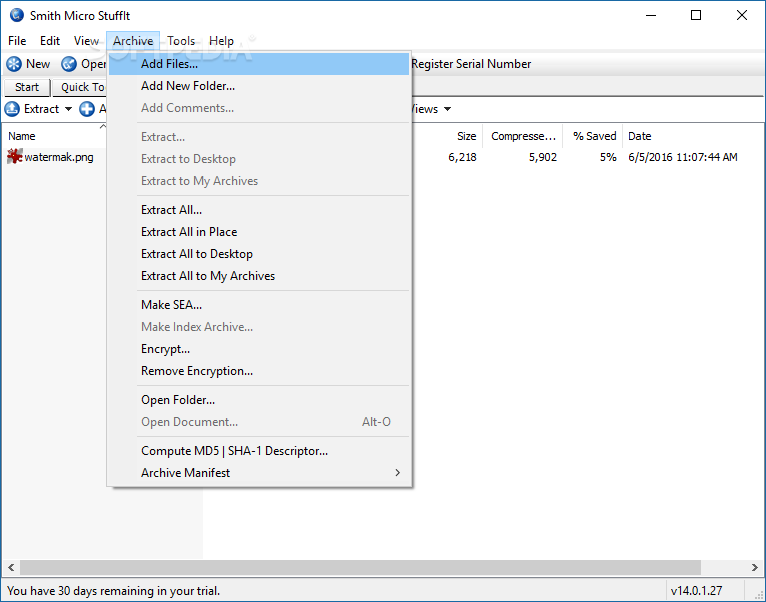The height and width of the screenshot is (602, 766).
Task: Choose Make SEA... menu entry
Action: click(259, 305)
